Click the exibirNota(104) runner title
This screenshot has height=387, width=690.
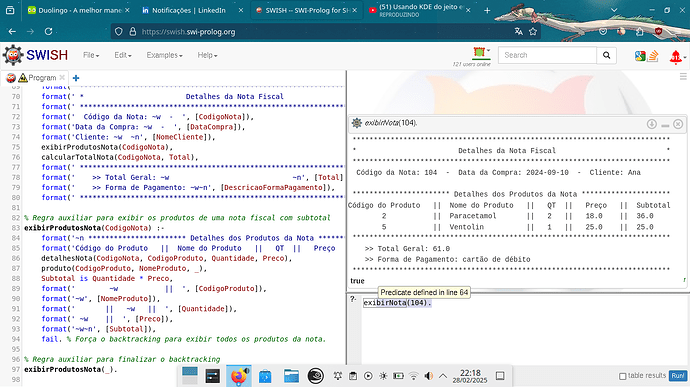tap(391, 123)
